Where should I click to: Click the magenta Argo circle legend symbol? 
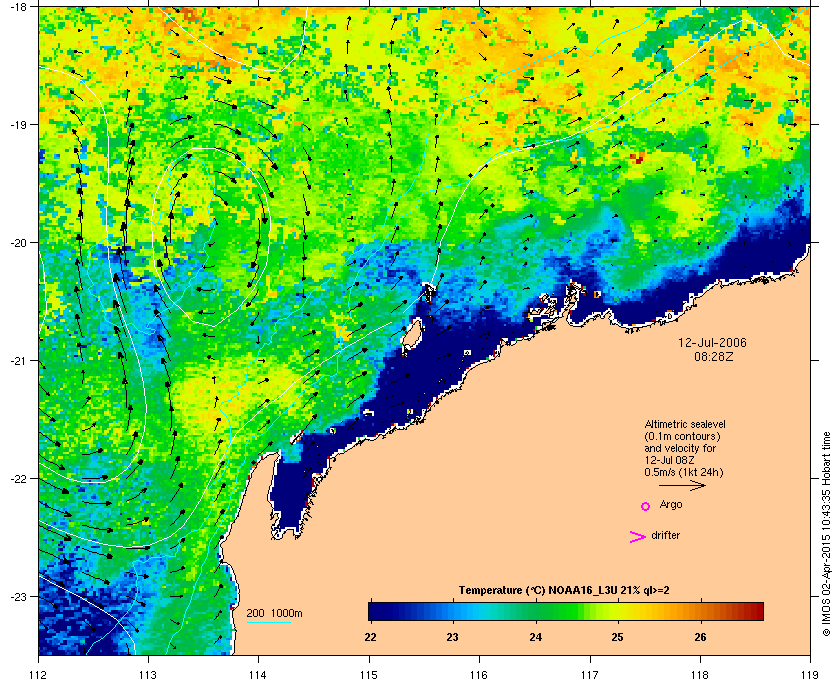coord(646,506)
